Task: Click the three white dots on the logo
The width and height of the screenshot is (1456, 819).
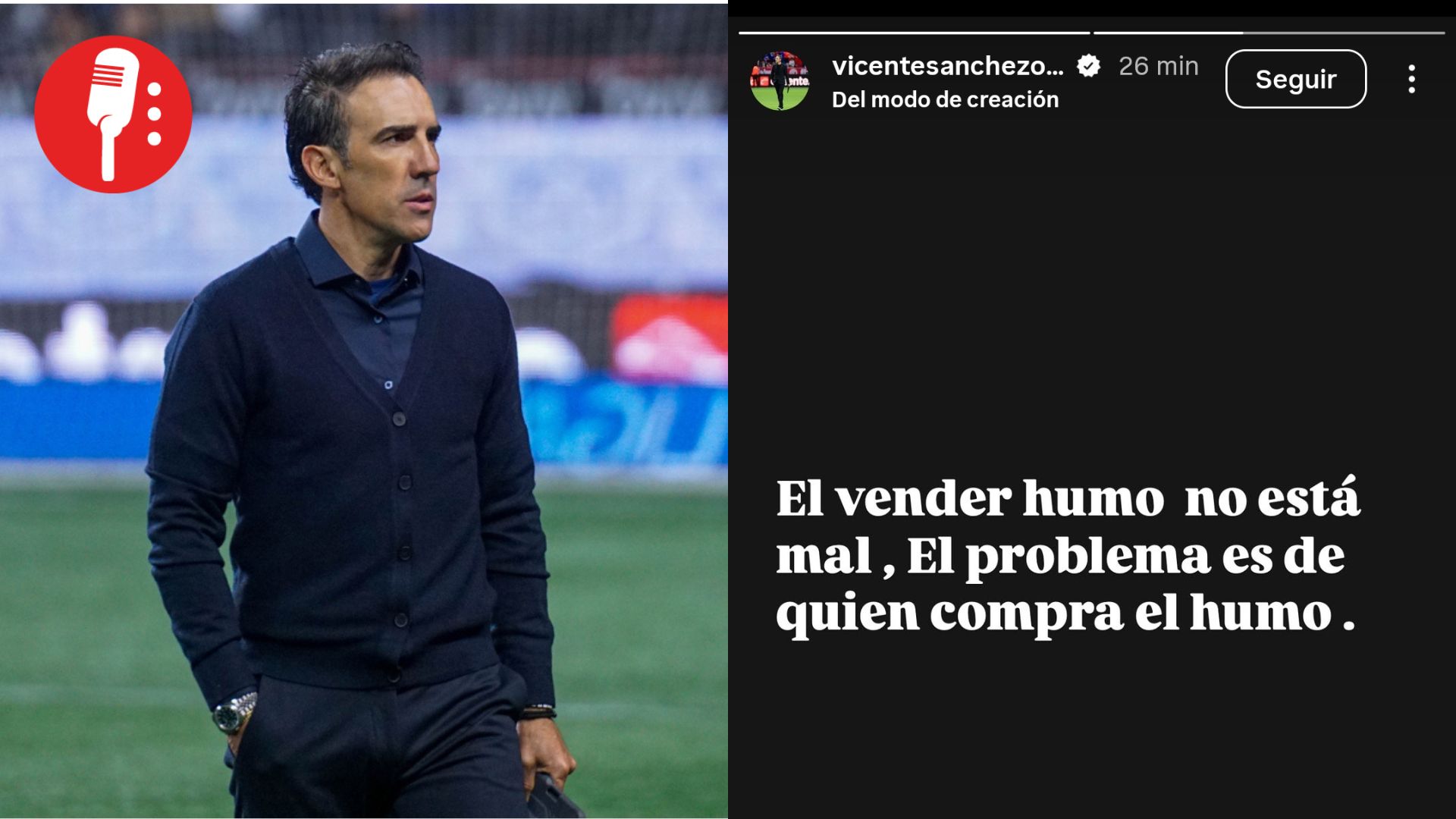Action: tap(155, 114)
